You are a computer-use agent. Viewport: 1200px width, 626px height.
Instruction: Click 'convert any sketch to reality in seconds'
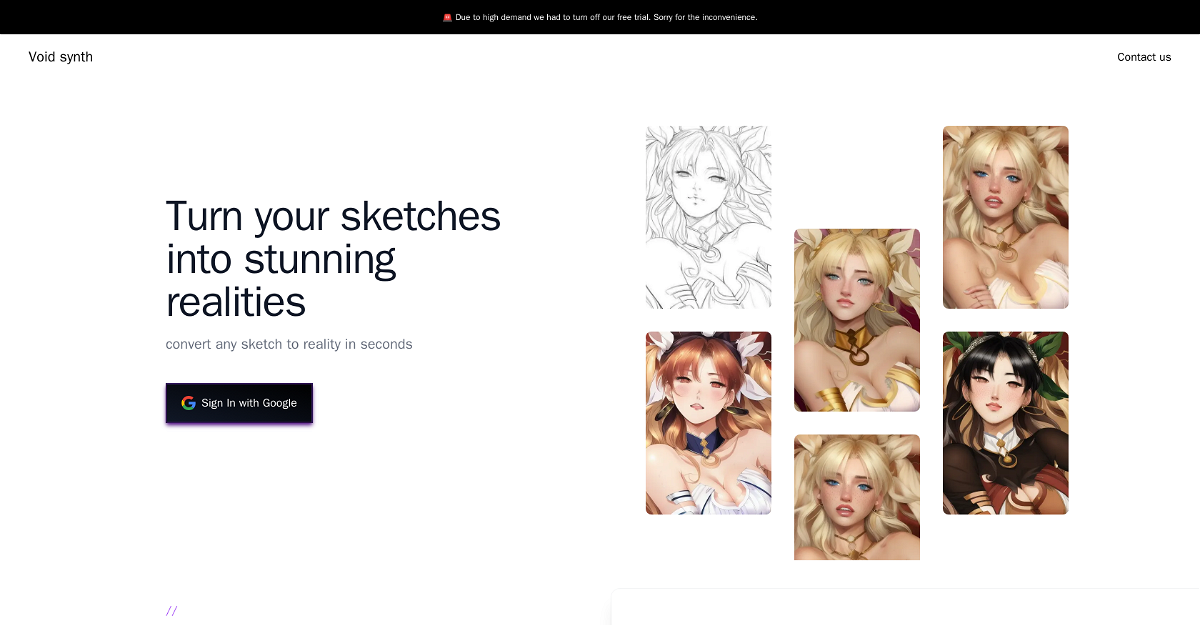289,344
